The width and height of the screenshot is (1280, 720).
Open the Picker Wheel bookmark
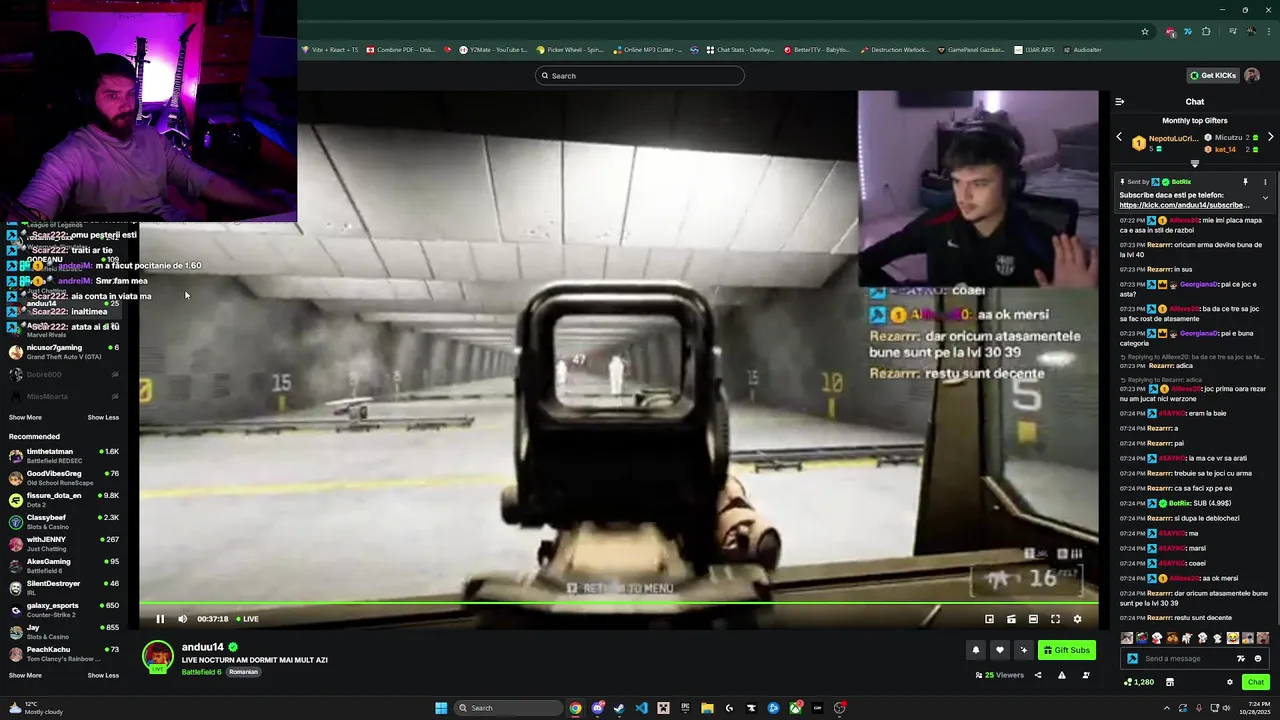coord(570,49)
